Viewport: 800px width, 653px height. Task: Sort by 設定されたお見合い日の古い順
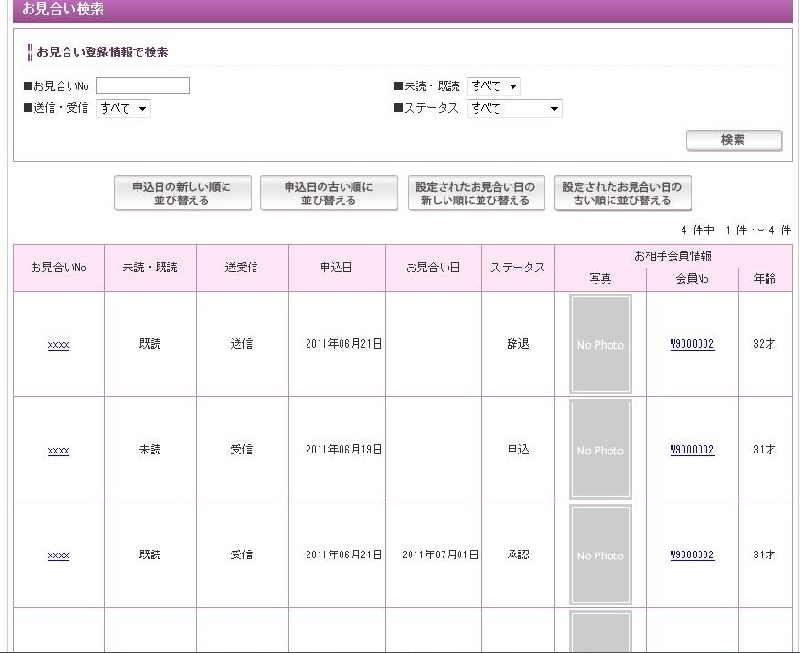pos(622,194)
